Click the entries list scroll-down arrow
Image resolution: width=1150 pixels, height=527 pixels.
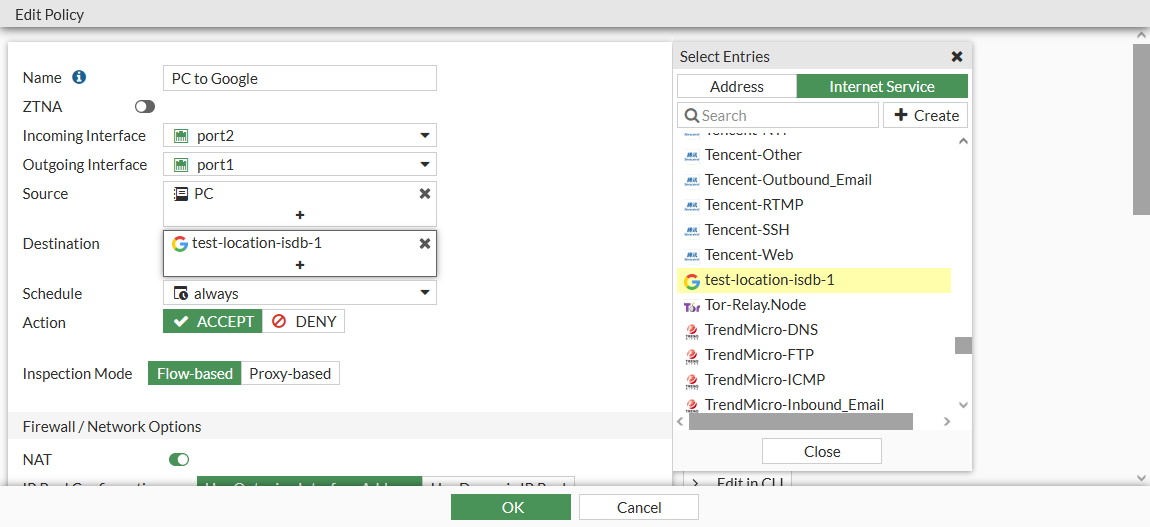coord(963,405)
